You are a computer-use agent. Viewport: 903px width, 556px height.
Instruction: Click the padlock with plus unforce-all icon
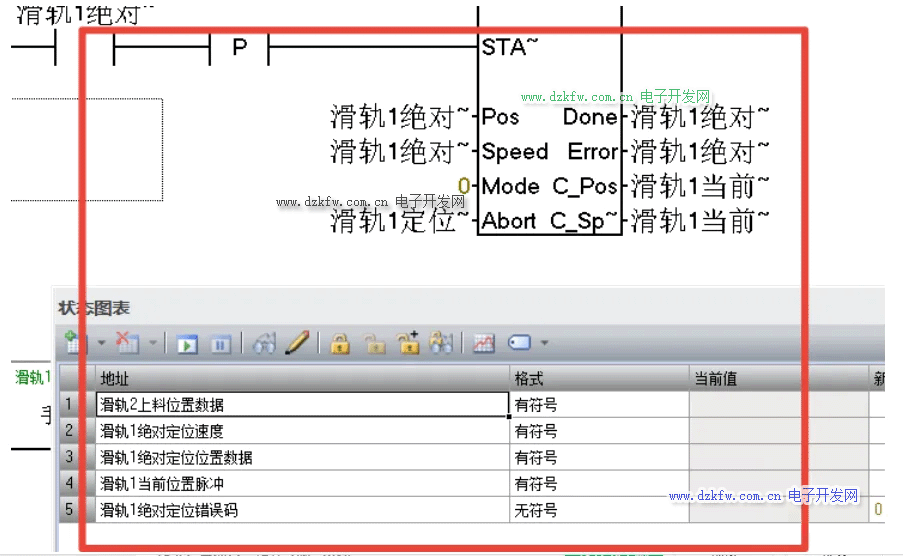pos(407,343)
